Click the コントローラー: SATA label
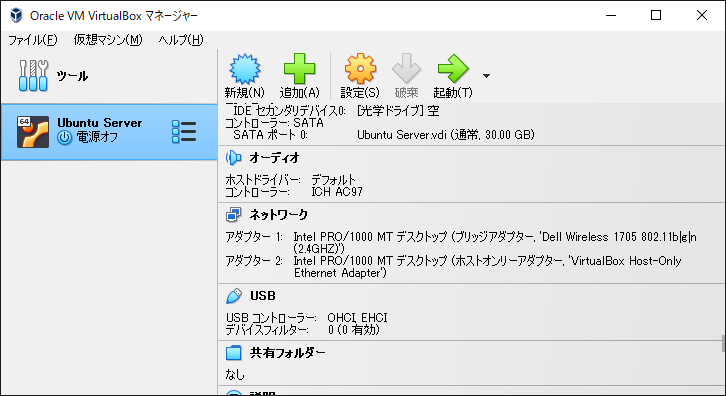 (x=274, y=123)
